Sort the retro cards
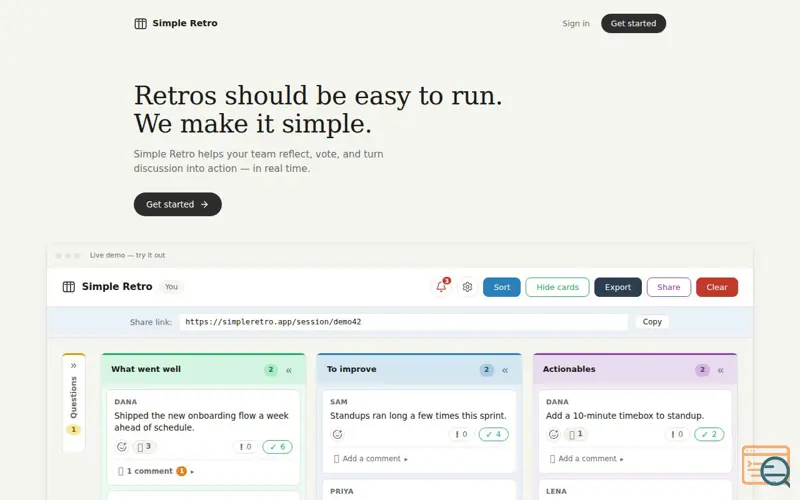This screenshot has height=500, width=800. 502,287
